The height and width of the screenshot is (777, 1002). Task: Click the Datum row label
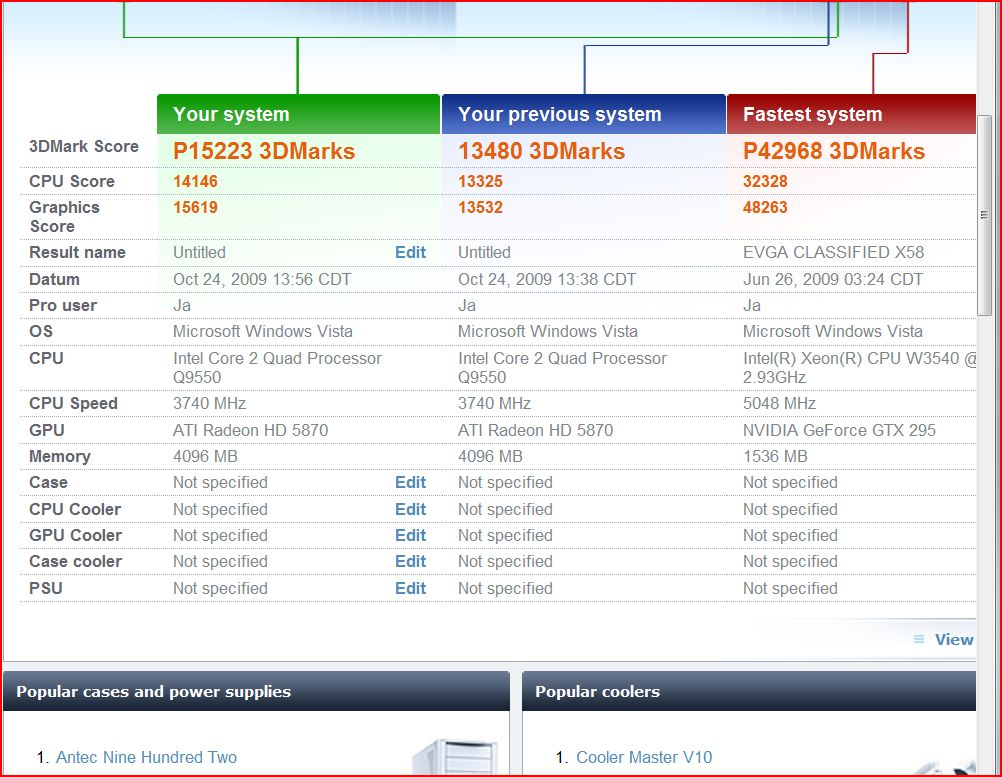[x=54, y=279]
